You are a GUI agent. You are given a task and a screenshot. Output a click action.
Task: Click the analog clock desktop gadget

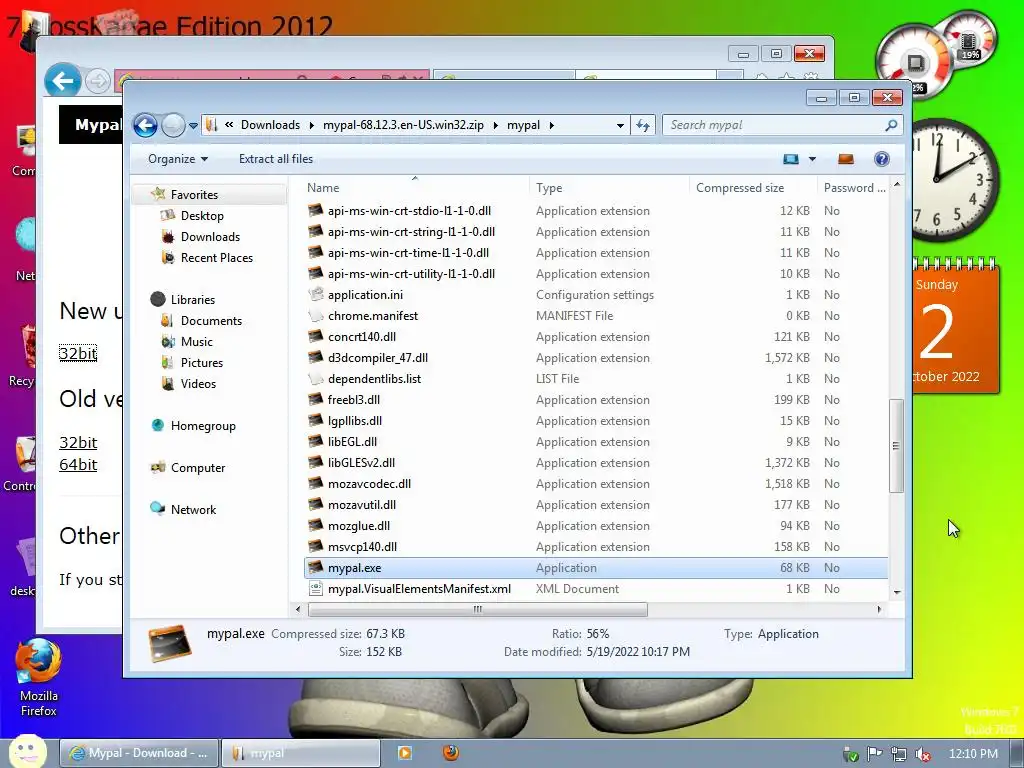tap(956, 180)
